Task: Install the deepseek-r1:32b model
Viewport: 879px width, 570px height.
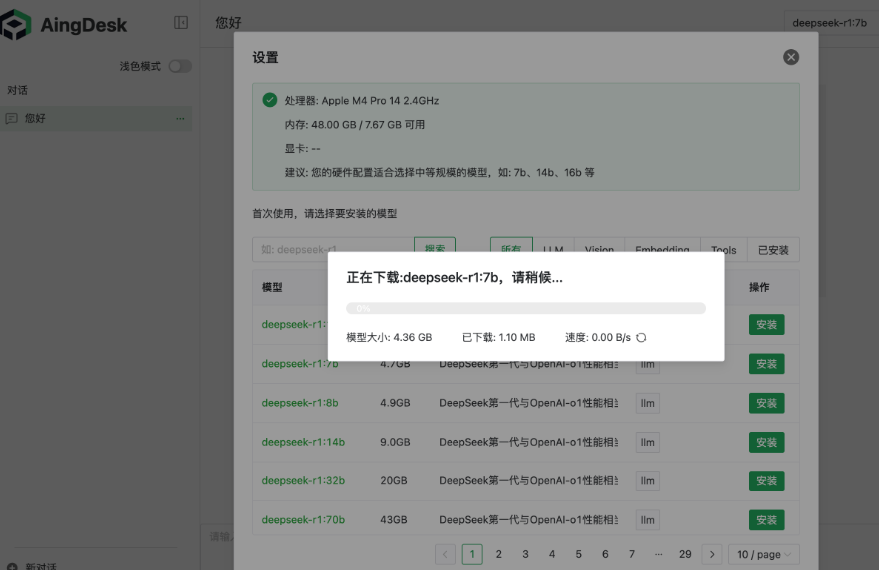Action: (766, 480)
